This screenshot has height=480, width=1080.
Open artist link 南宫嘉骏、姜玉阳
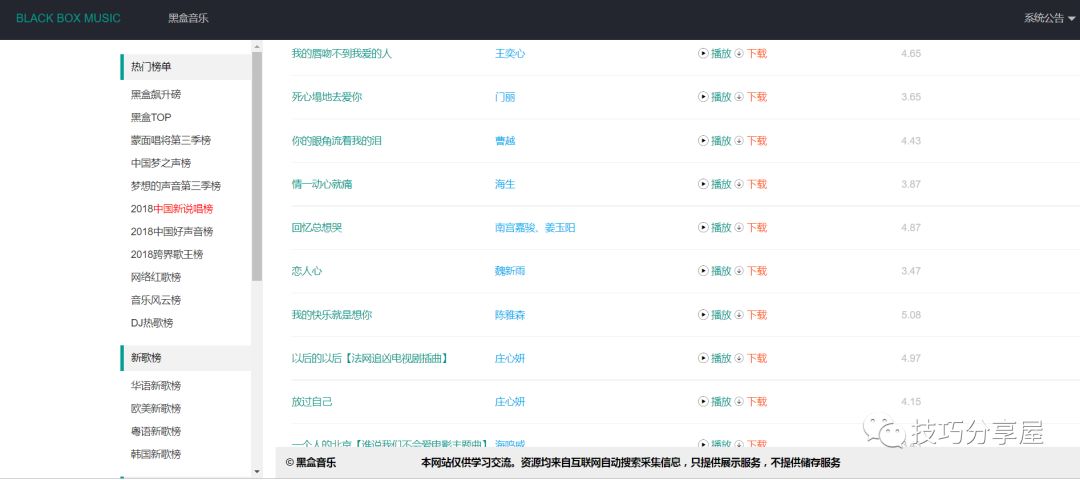pyautogui.click(x=535, y=227)
